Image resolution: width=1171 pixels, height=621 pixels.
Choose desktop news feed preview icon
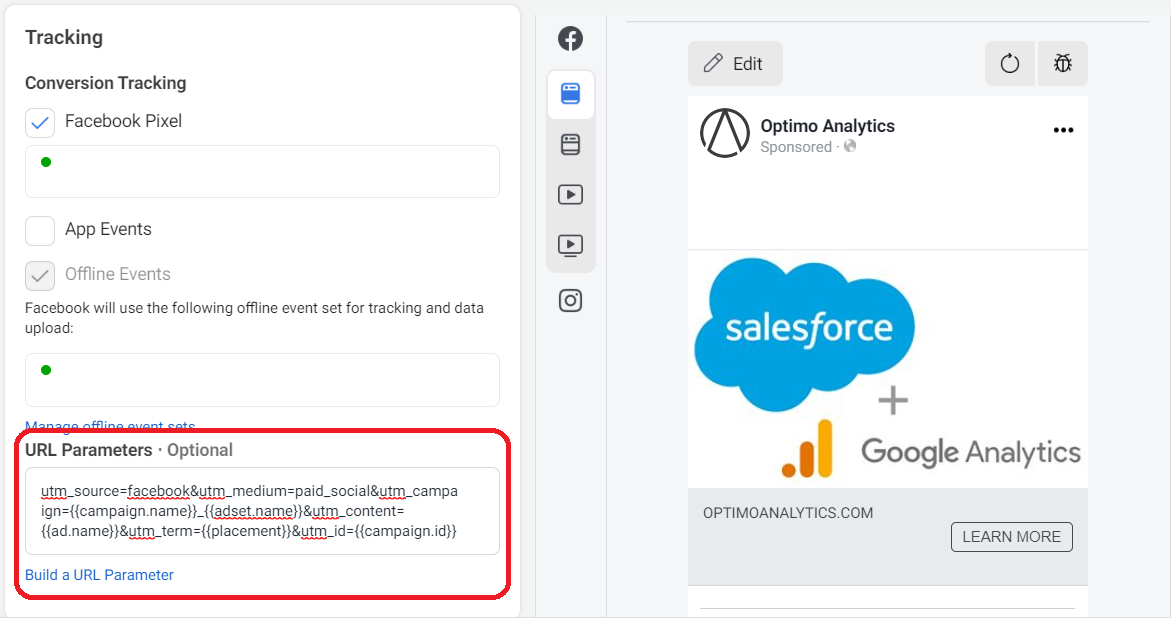[571, 144]
